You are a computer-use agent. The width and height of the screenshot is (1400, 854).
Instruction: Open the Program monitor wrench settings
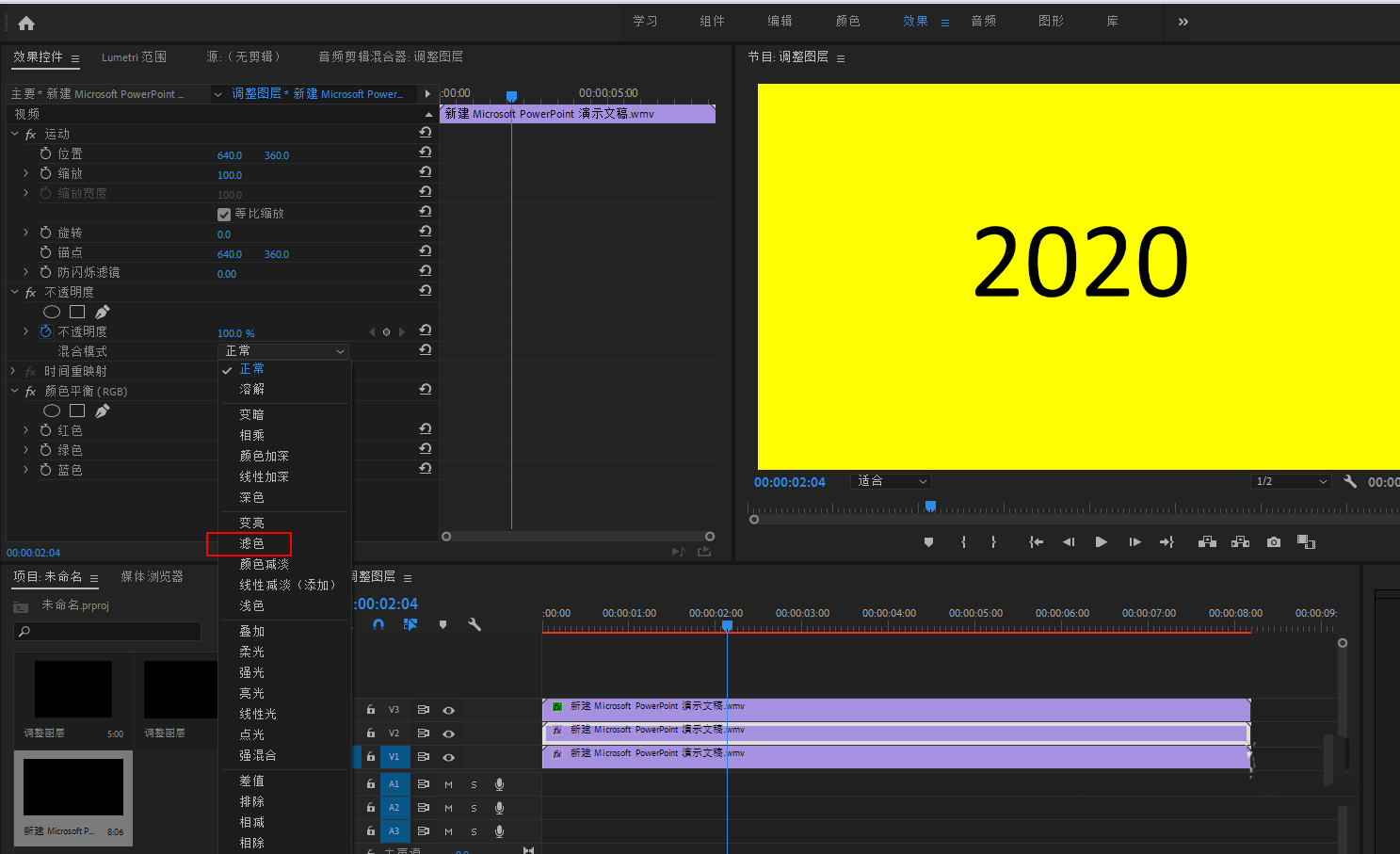coord(1349,481)
